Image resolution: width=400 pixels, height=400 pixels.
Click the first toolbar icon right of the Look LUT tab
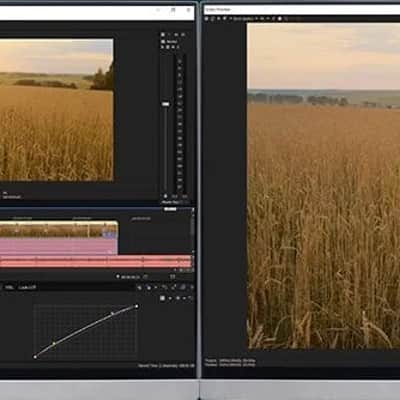tap(139, 287)
